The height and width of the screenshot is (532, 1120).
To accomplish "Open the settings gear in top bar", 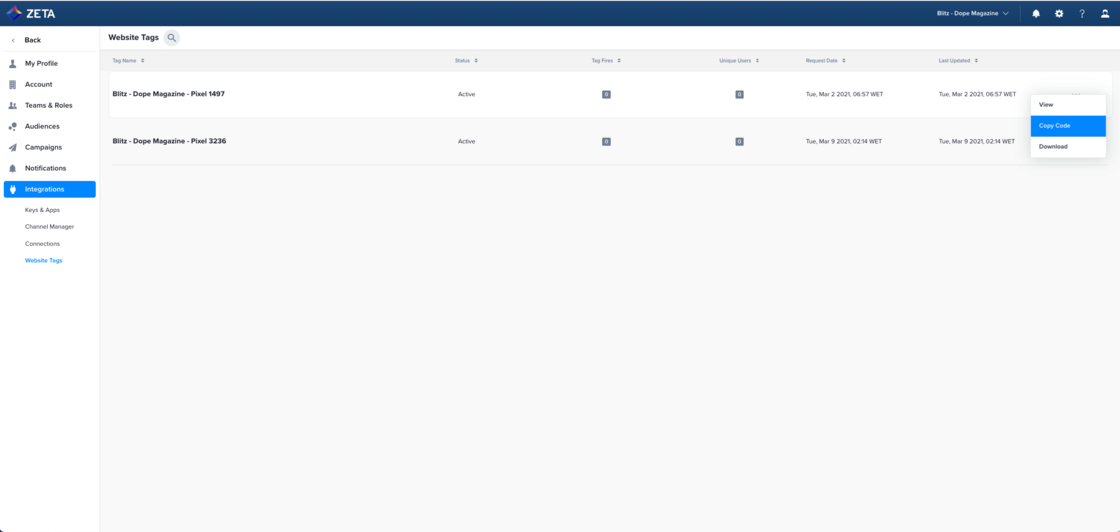I will pos(1059,14).
